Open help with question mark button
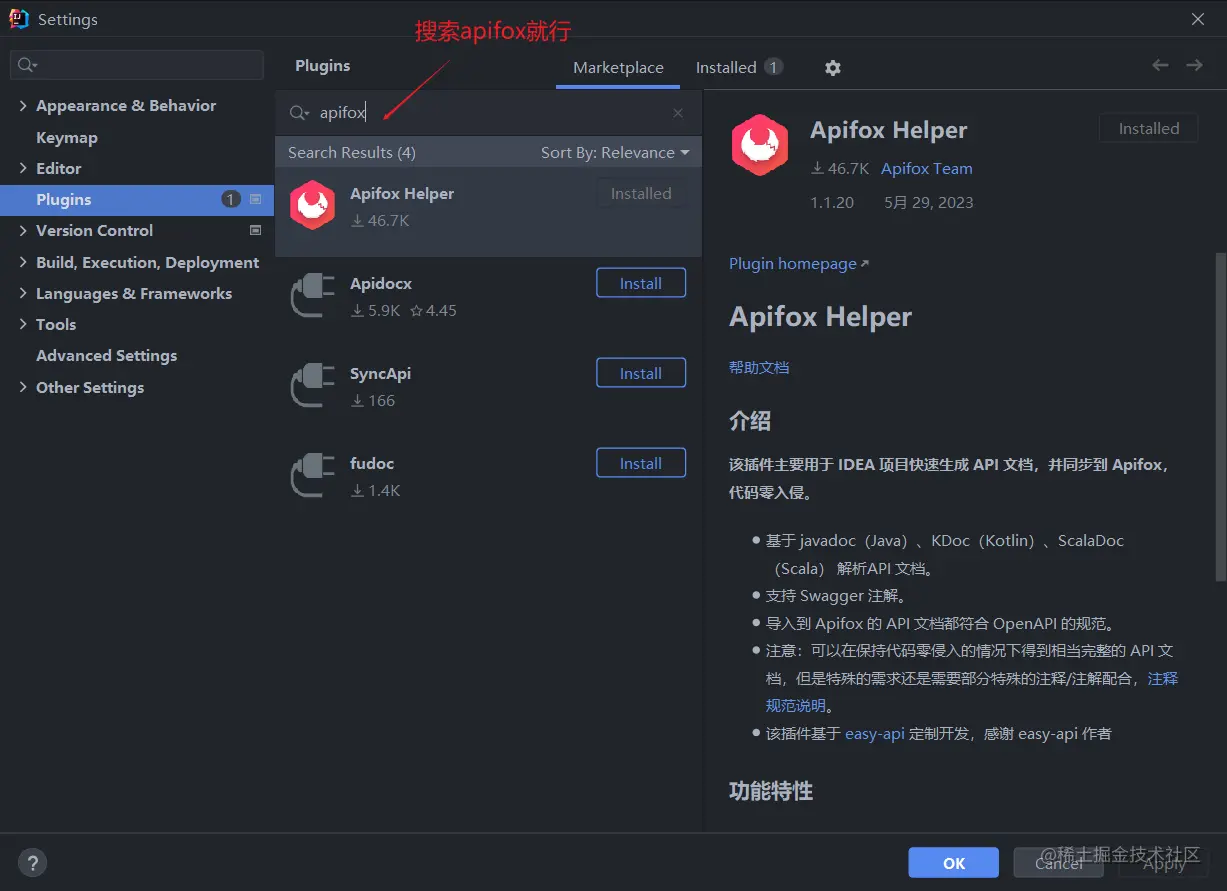Image resolution: width=1227 pixels, height=891 pixels. pyautogui.click(x=33, y=863)
